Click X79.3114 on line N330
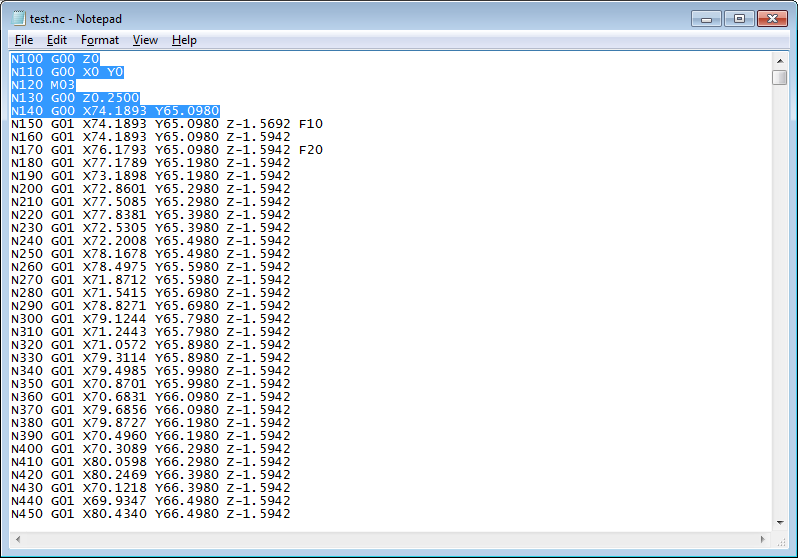798x558 pixels. click(115, 357)
